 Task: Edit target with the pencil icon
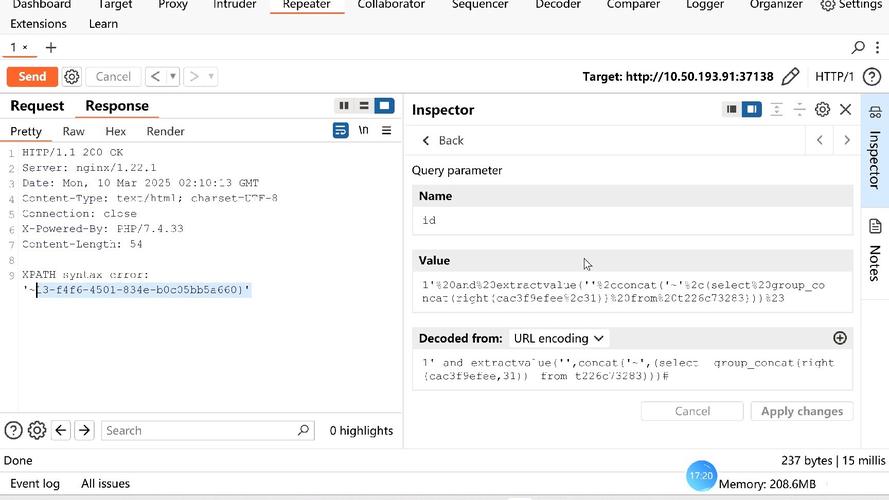pos(790,77)
